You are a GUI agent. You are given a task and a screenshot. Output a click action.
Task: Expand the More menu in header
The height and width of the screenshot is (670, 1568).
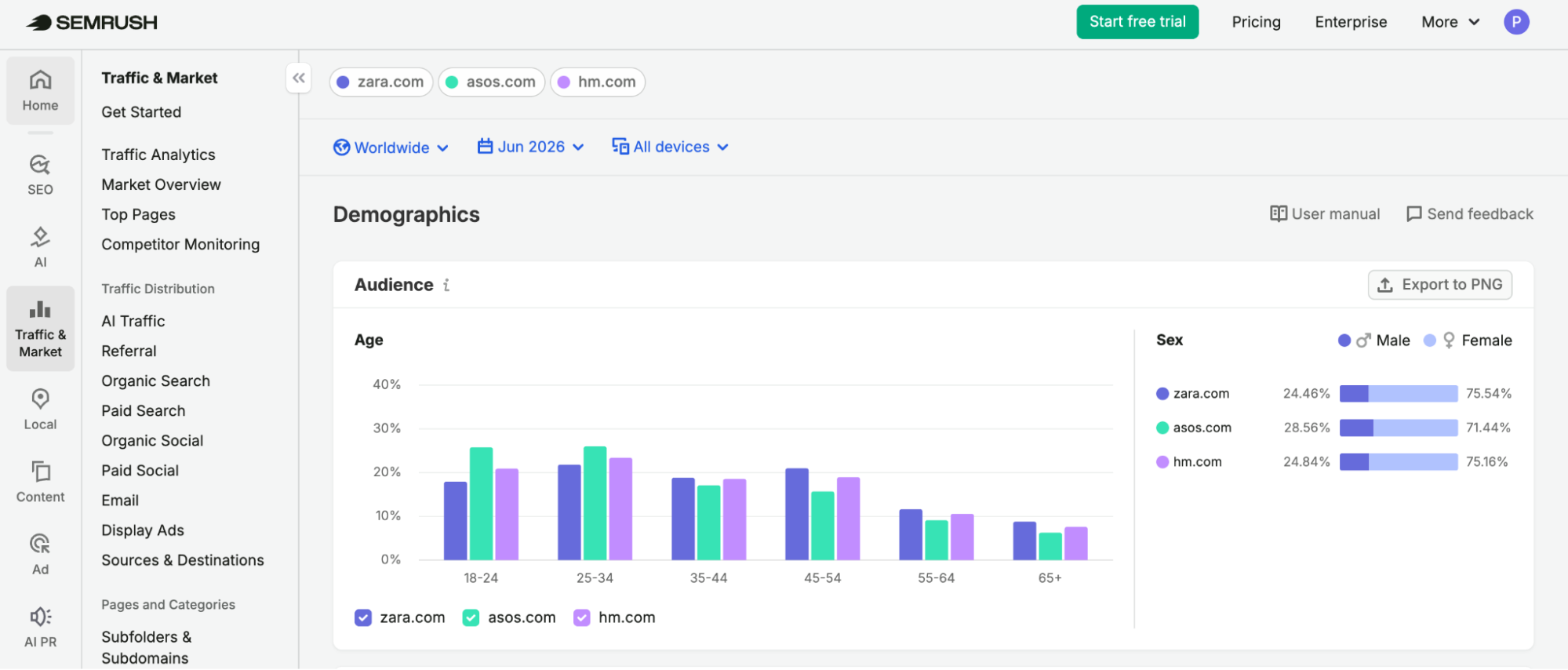tap(1450, 22)
